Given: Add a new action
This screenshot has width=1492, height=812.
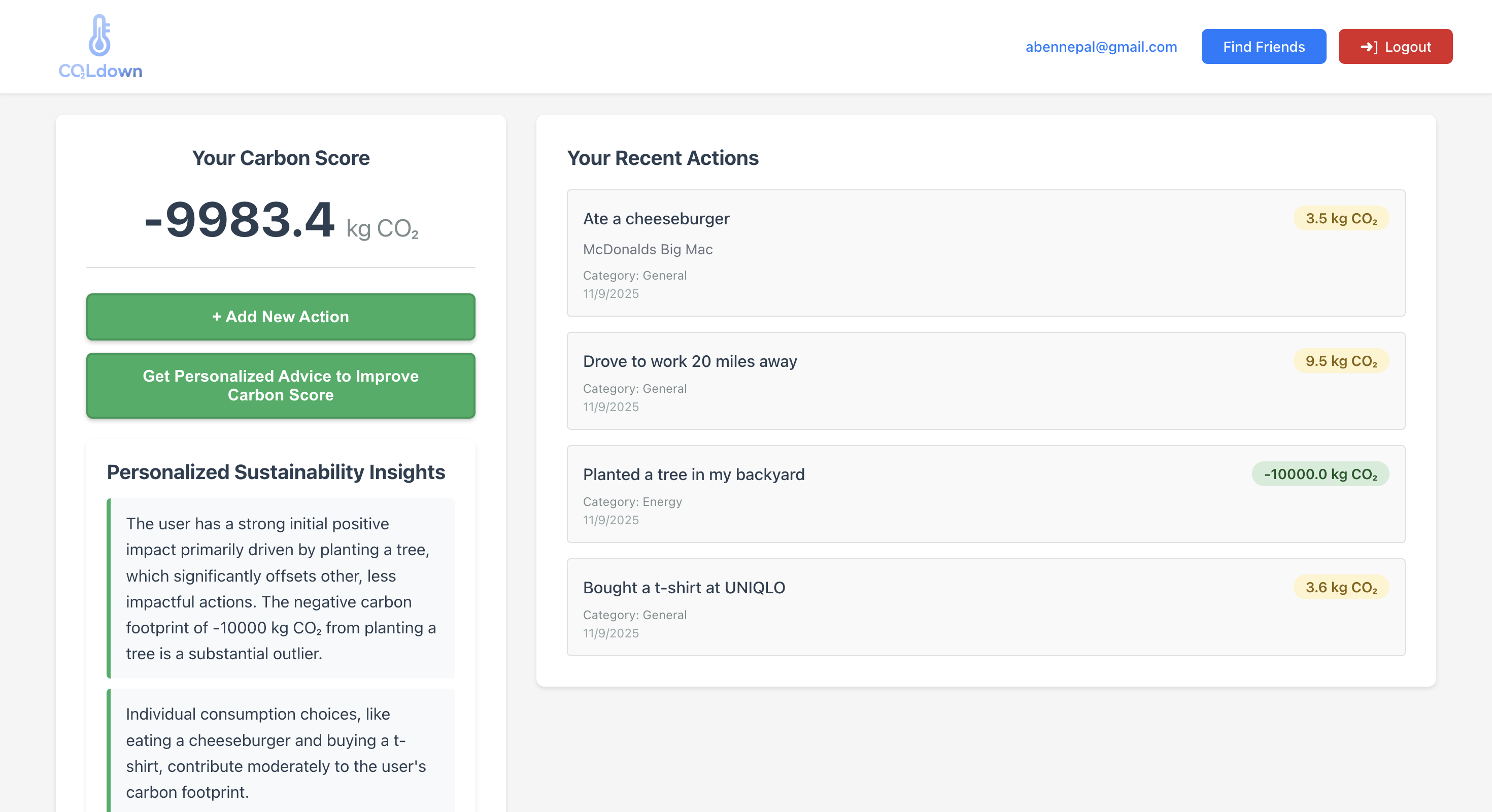Looking at the screenshot, I should point(280,317).
